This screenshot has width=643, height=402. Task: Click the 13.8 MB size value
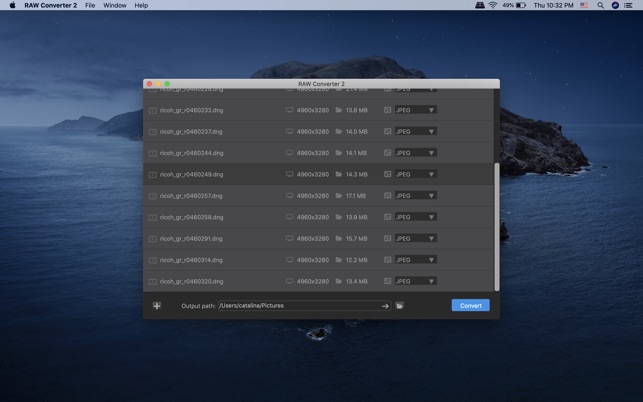[356, 110]
